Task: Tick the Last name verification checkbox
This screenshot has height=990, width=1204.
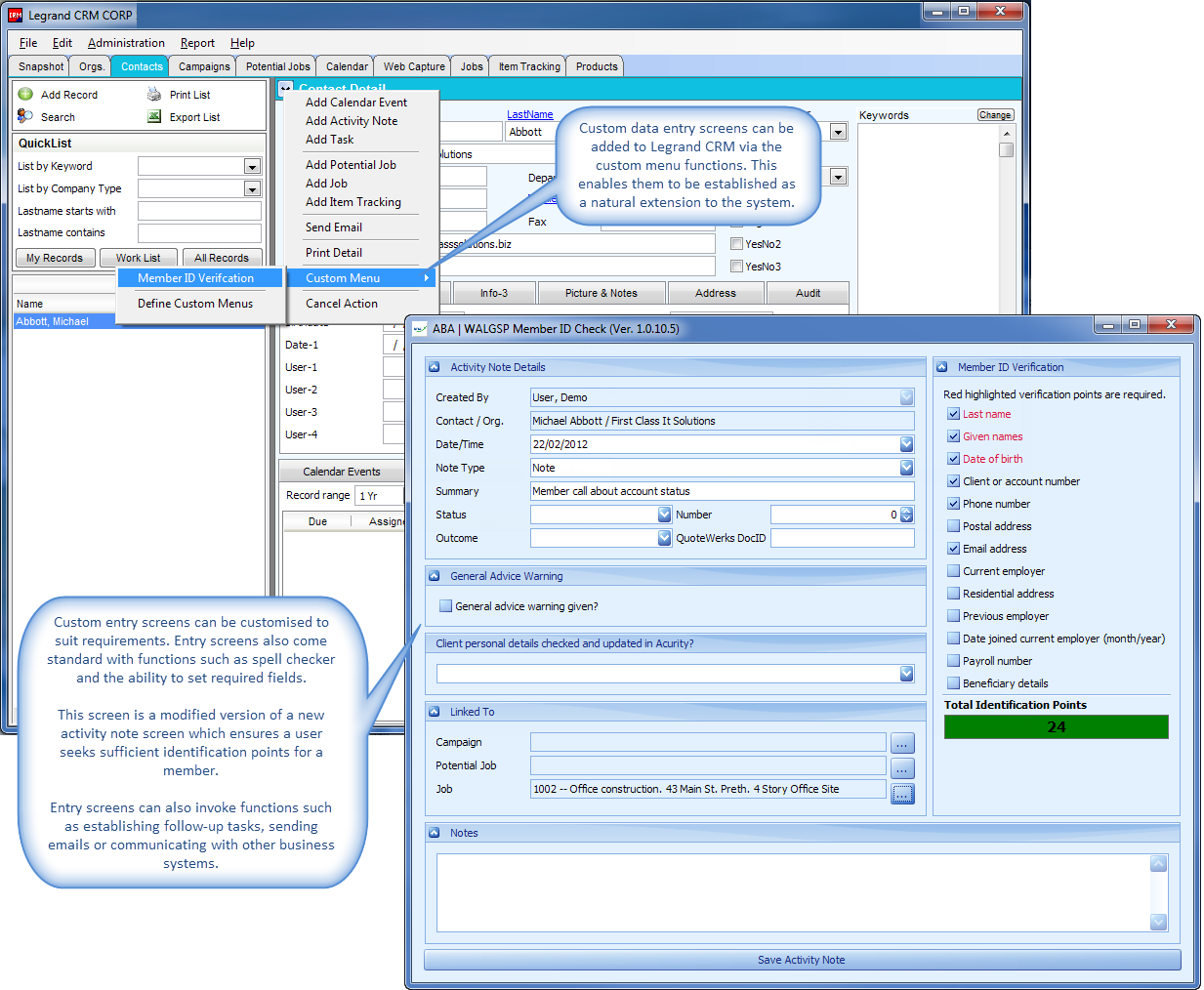Action: (x=953, y=414)
